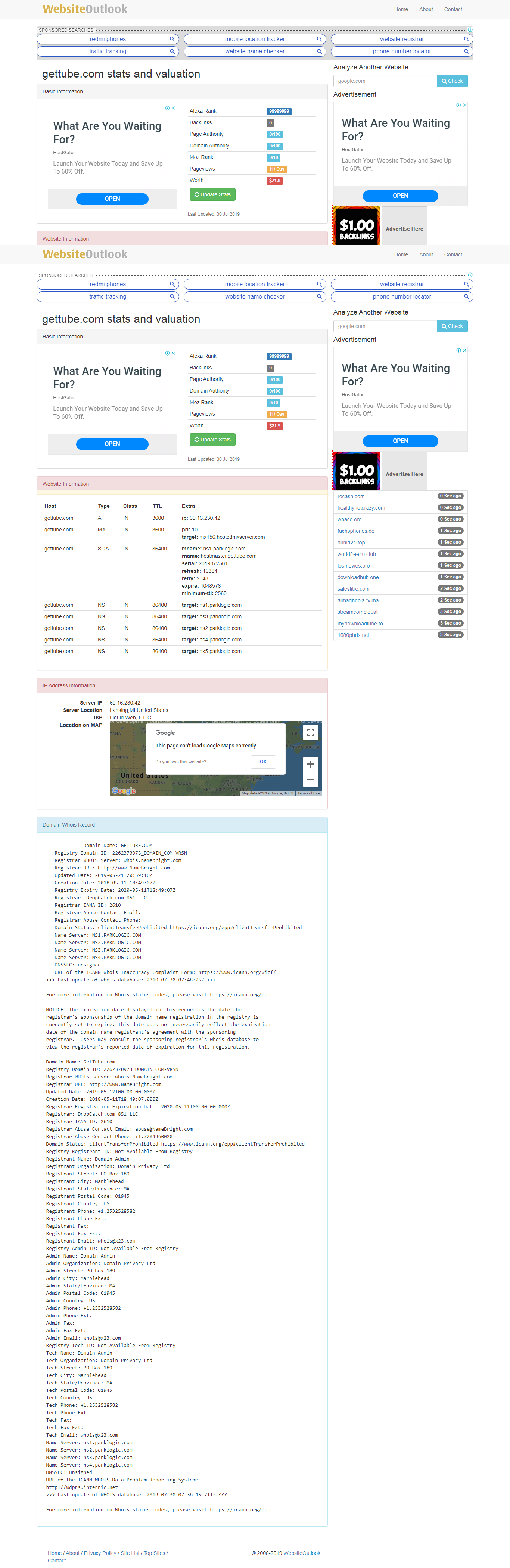Open the Contact link in the footer
Image resolution: width=510 pixels, height=1568 pixels.
(x=57, y=1561)
